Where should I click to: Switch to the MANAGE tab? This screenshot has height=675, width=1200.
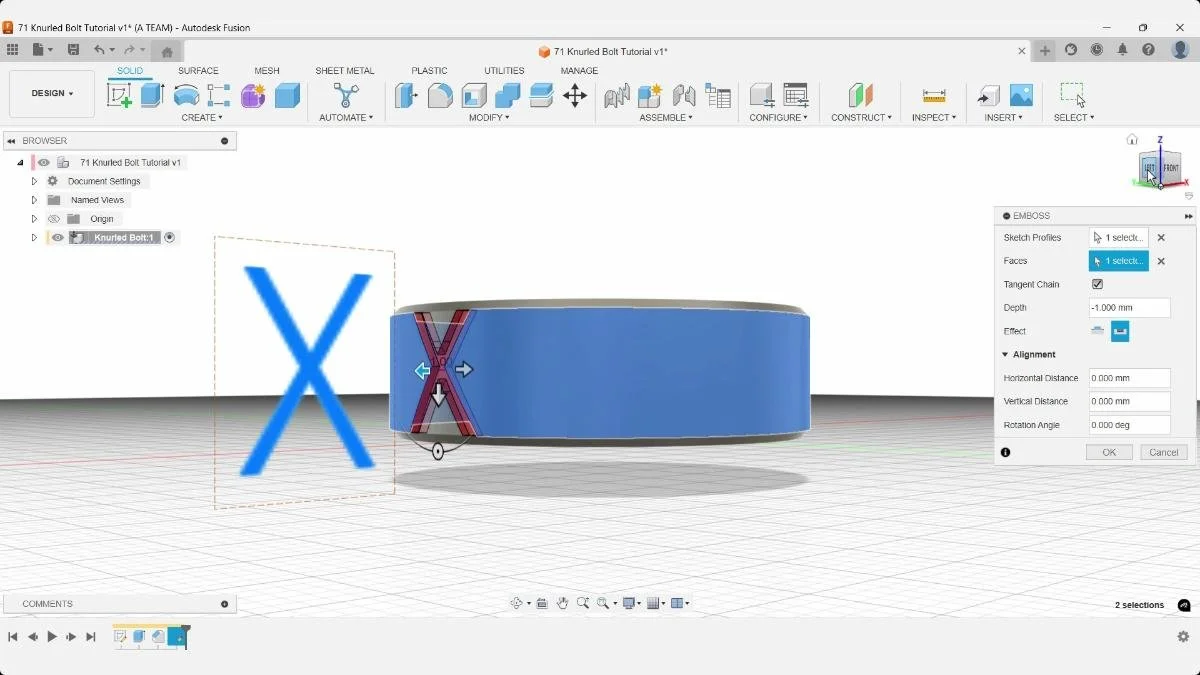pyautogui.click(x=579, y=71)
